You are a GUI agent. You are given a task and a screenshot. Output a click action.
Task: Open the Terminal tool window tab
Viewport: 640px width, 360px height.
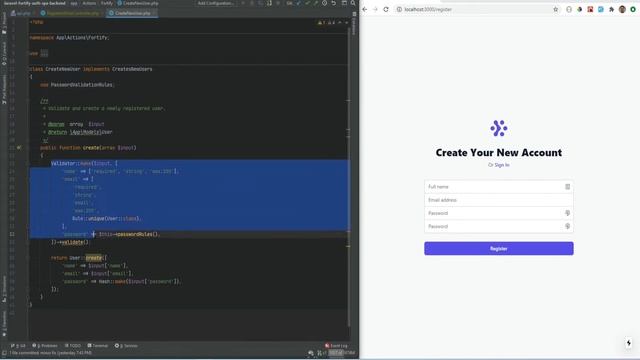[98, 346]
